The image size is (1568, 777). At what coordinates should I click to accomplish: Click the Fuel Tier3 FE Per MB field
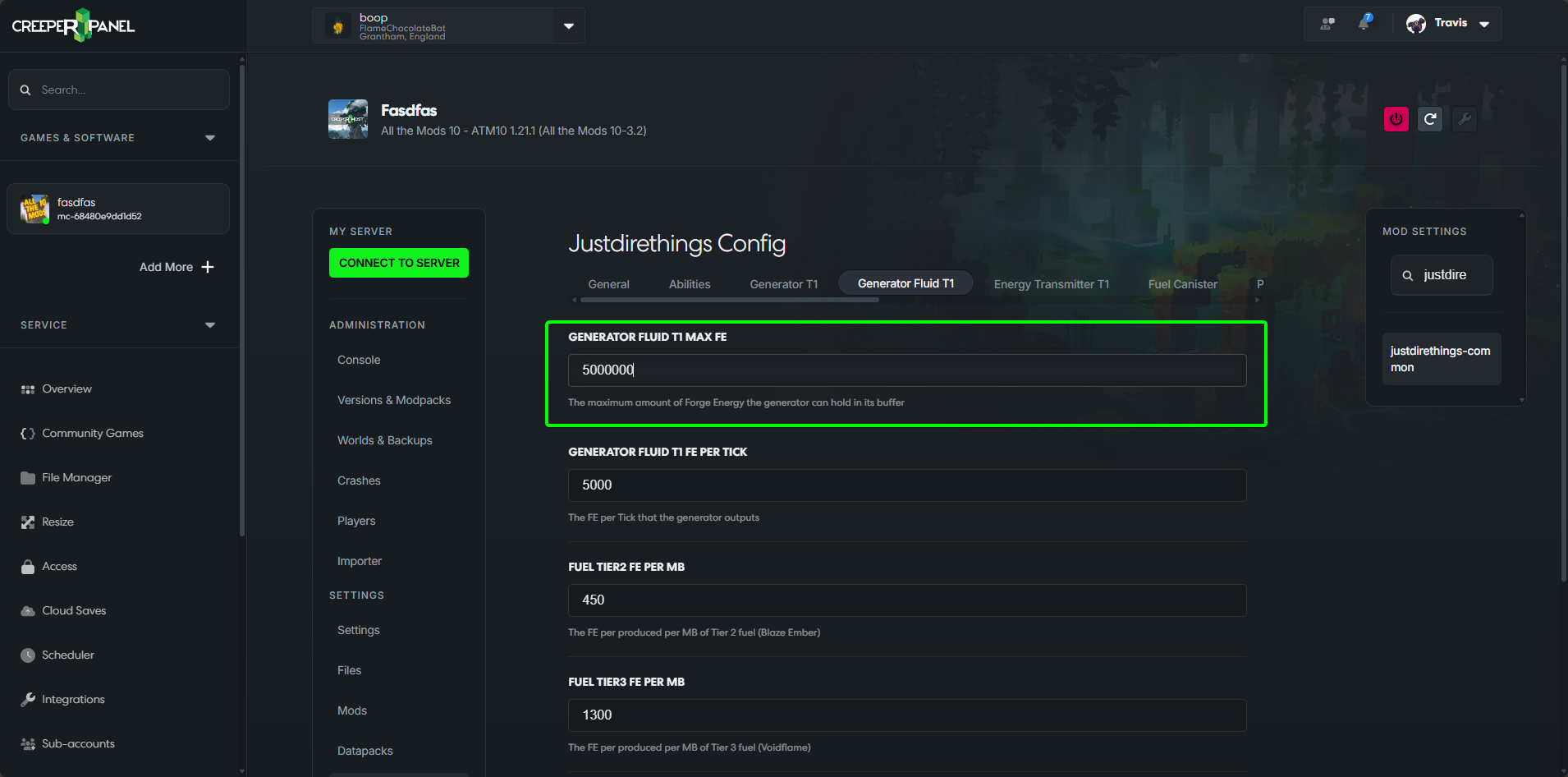907,715
